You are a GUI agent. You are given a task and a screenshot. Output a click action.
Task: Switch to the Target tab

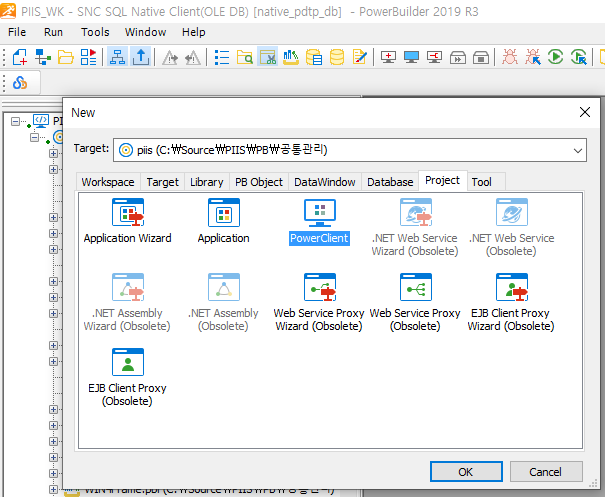pos(162,182)
